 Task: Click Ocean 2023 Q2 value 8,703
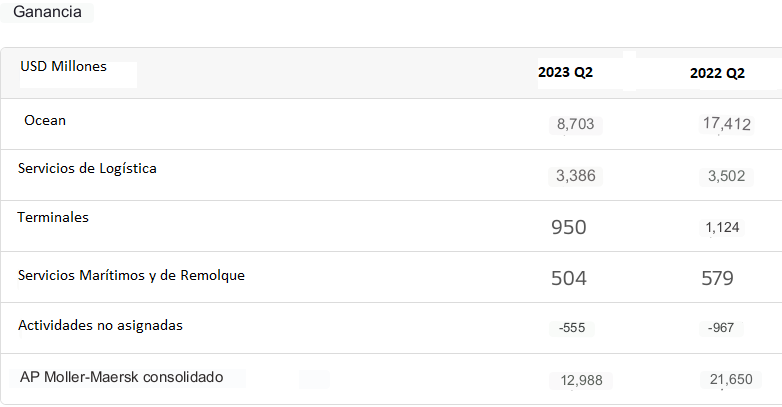pos(576,124)
